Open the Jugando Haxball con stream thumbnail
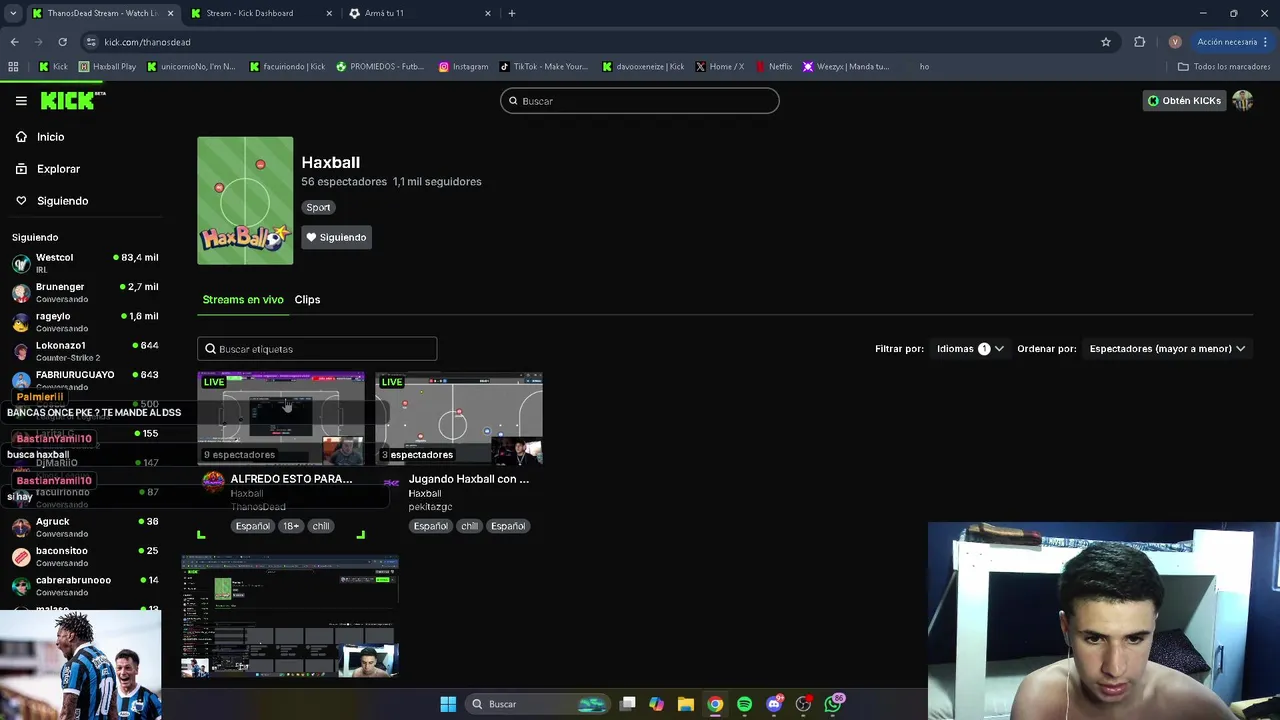This screenshot has width=1280, height=720. coord(459,418)
